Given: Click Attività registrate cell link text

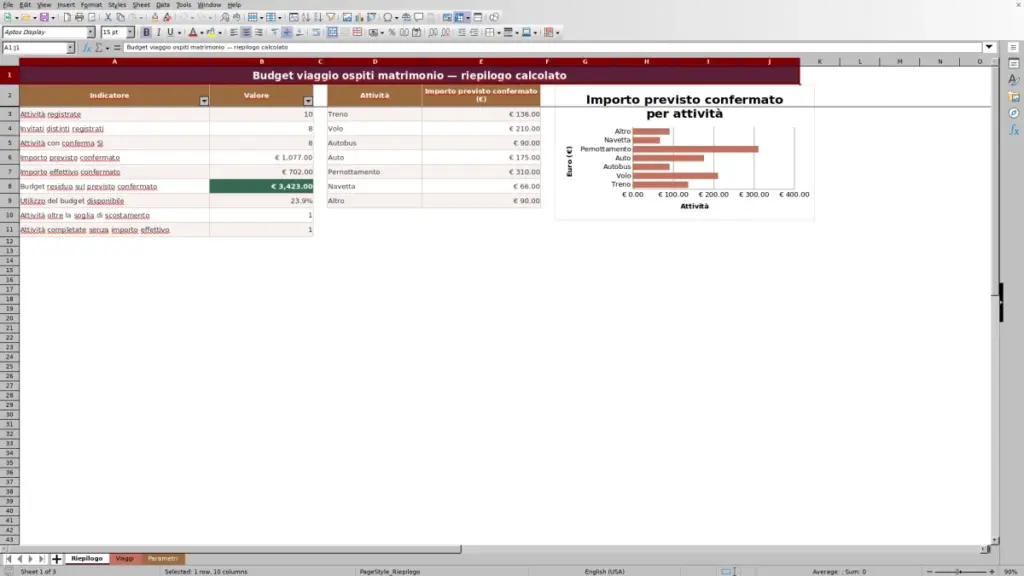Looking at the screenshot, I should point(50,114).
